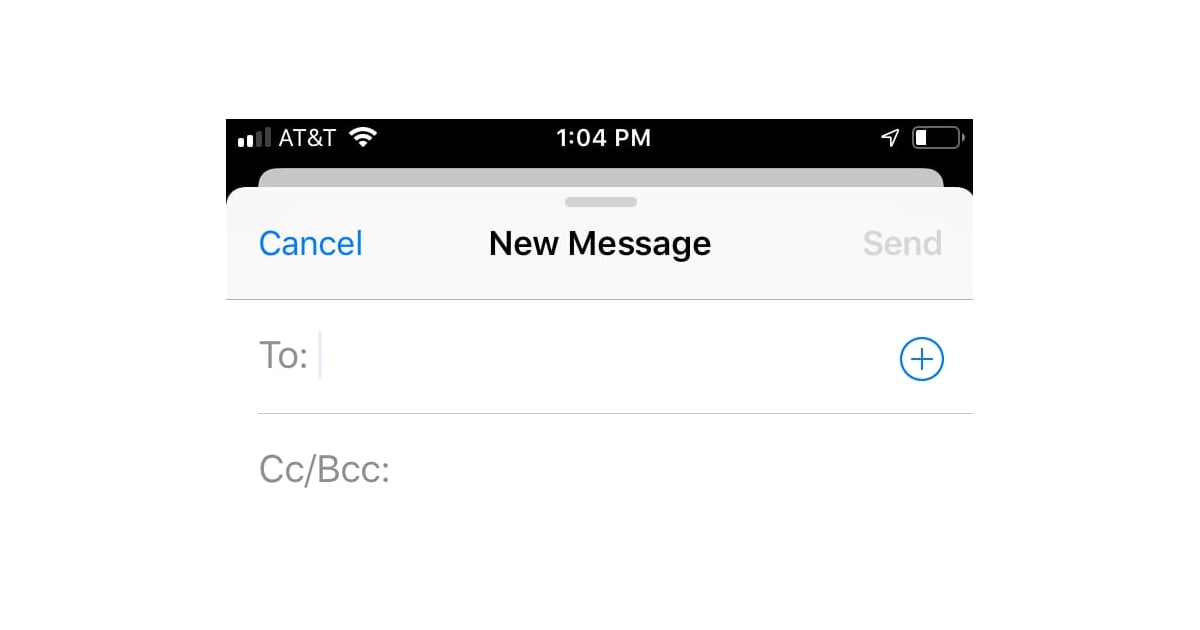Tap the clock showing 1:04 PM
This screenshot has height=630, width=1200.
pyautogui.click(x=604, y=138)
